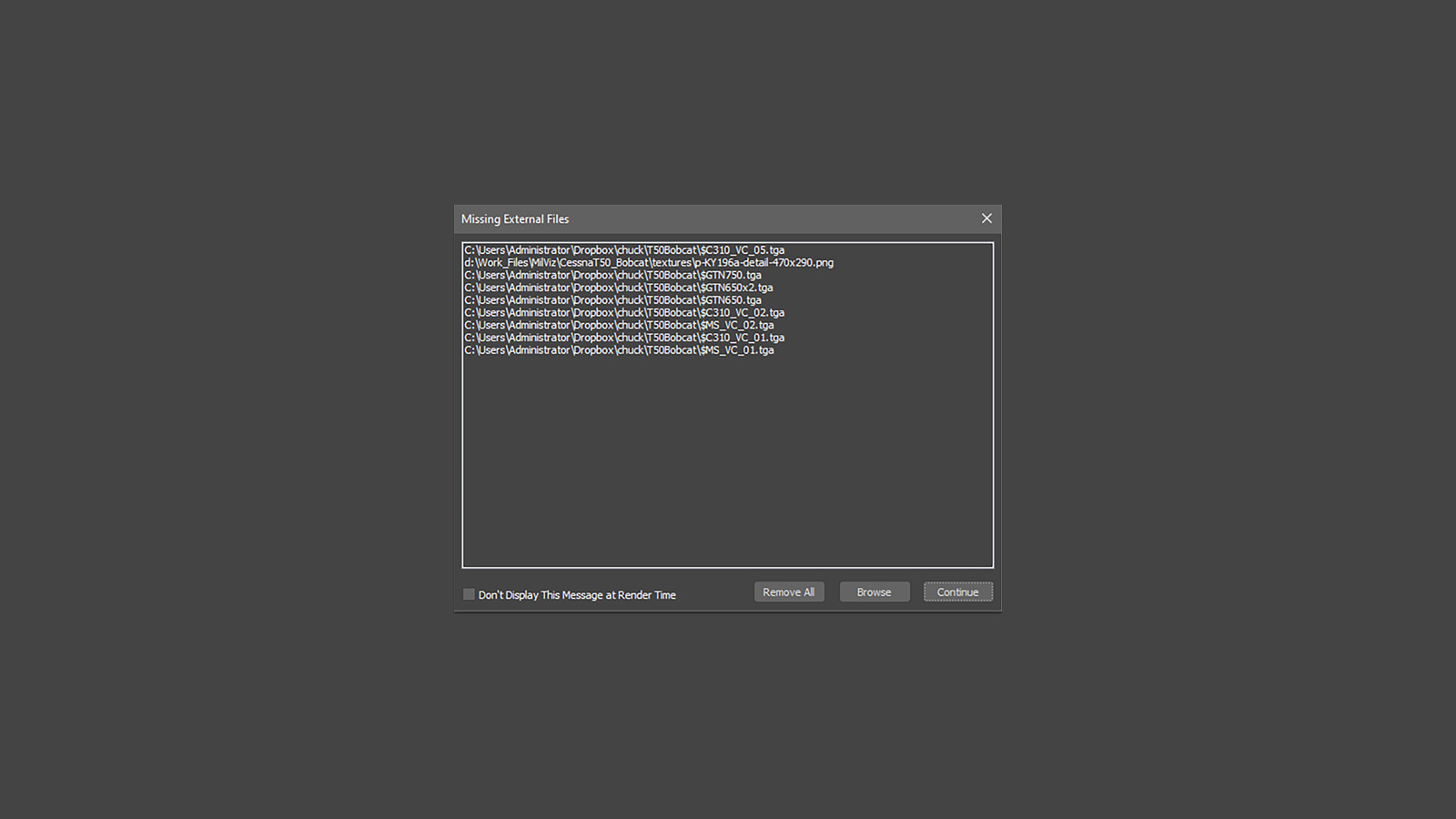The height and width of the screenshot is (819, 1456).
Task: Select the $GTN650.tga file path
Action: (612, 300)
